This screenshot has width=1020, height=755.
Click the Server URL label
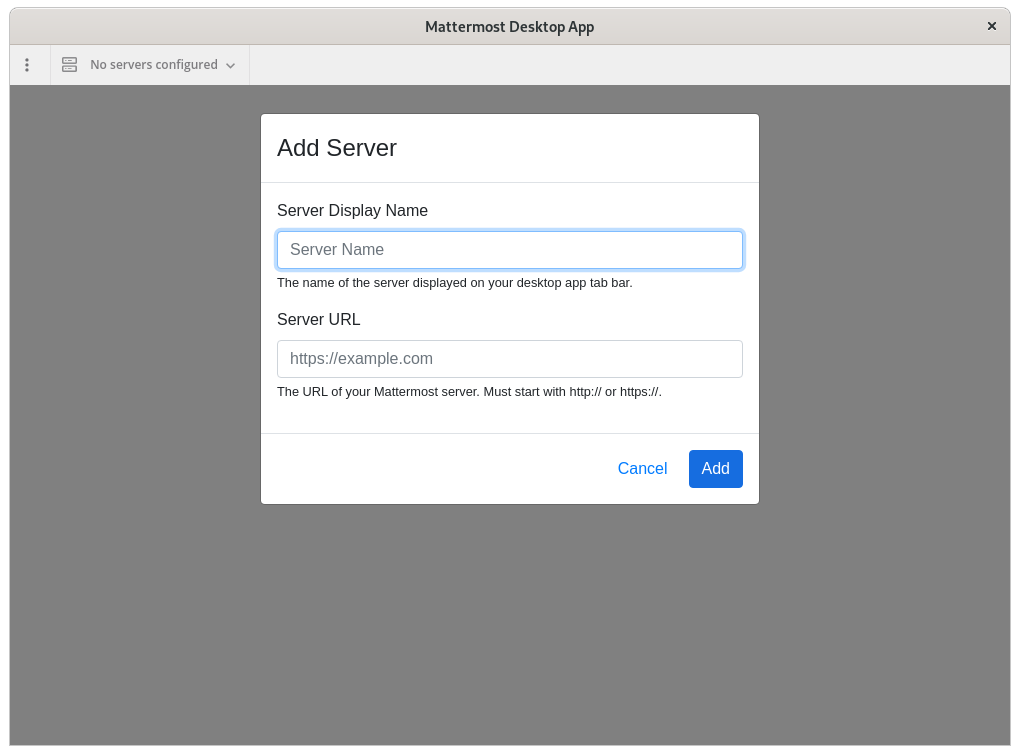(x=318, y=320)
